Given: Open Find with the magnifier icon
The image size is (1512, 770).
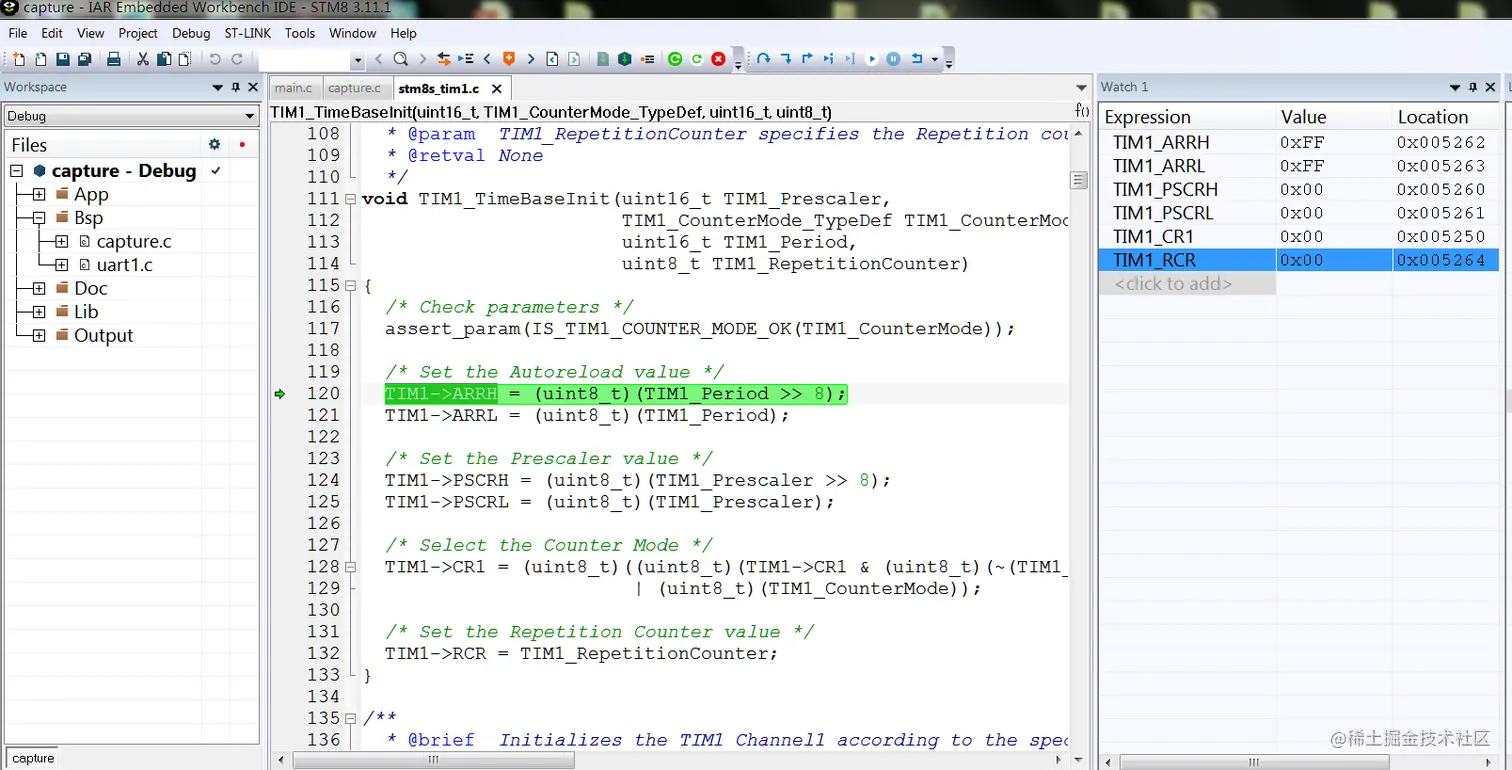Looking at the screenshot, I should coord(400,60).
